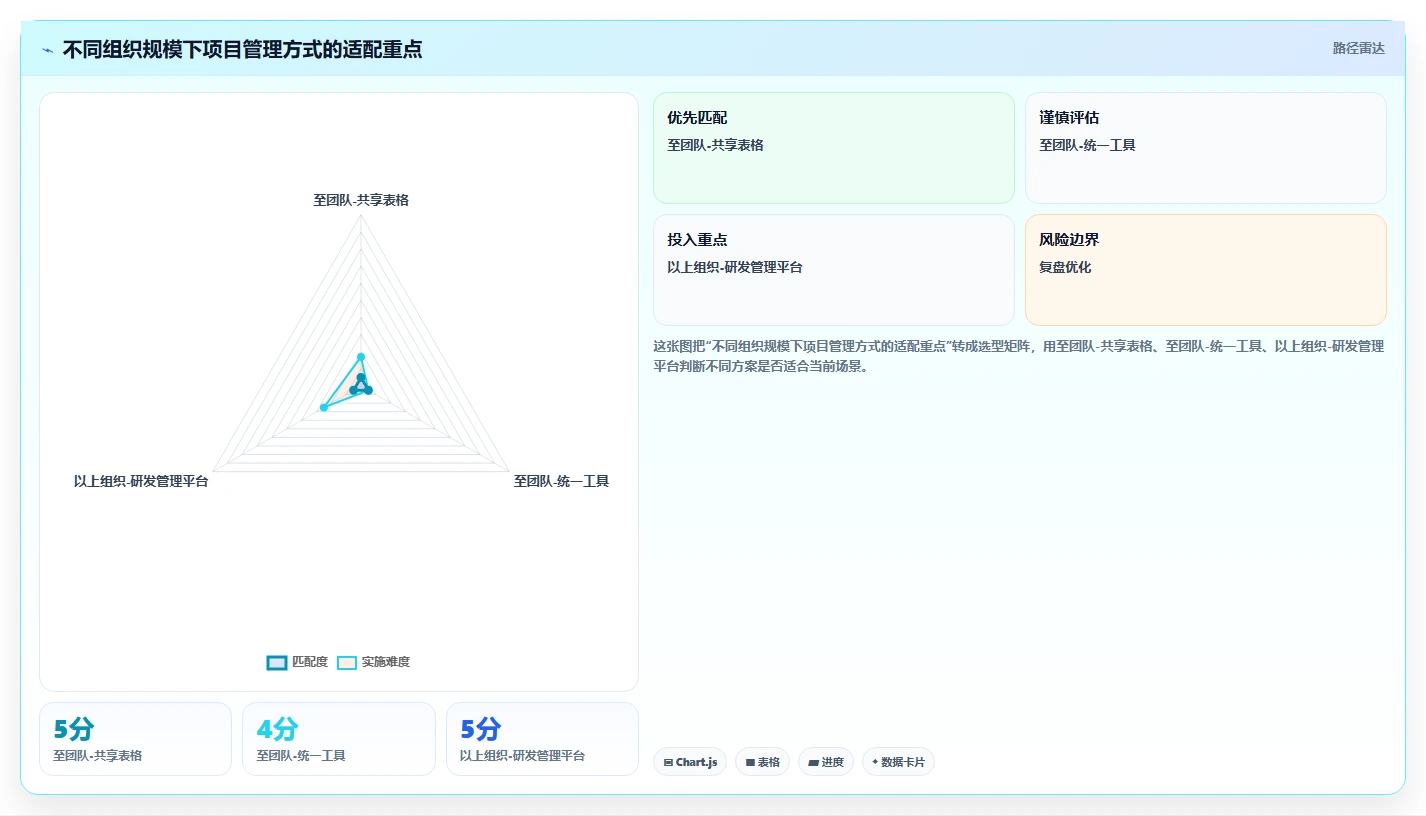Click the radar axis label 至团队-共享表格
This screenshot has width=1426, height=816.
pyautogui.click(x=361, y=200)
